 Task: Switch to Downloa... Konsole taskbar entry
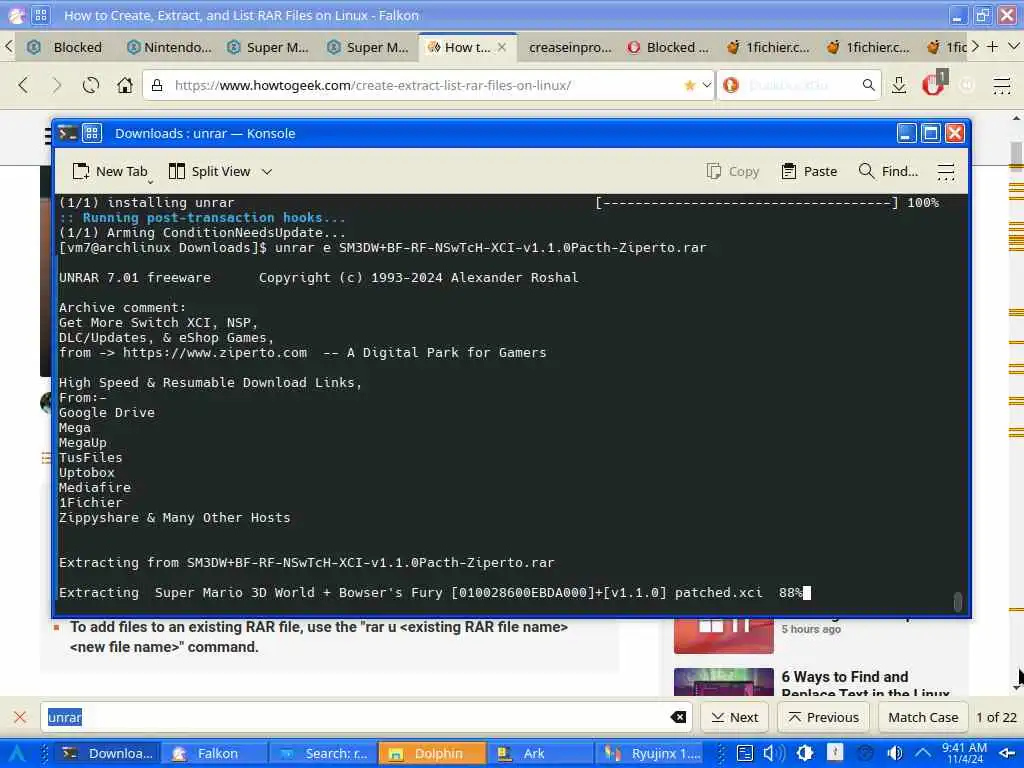click(108, 753)
